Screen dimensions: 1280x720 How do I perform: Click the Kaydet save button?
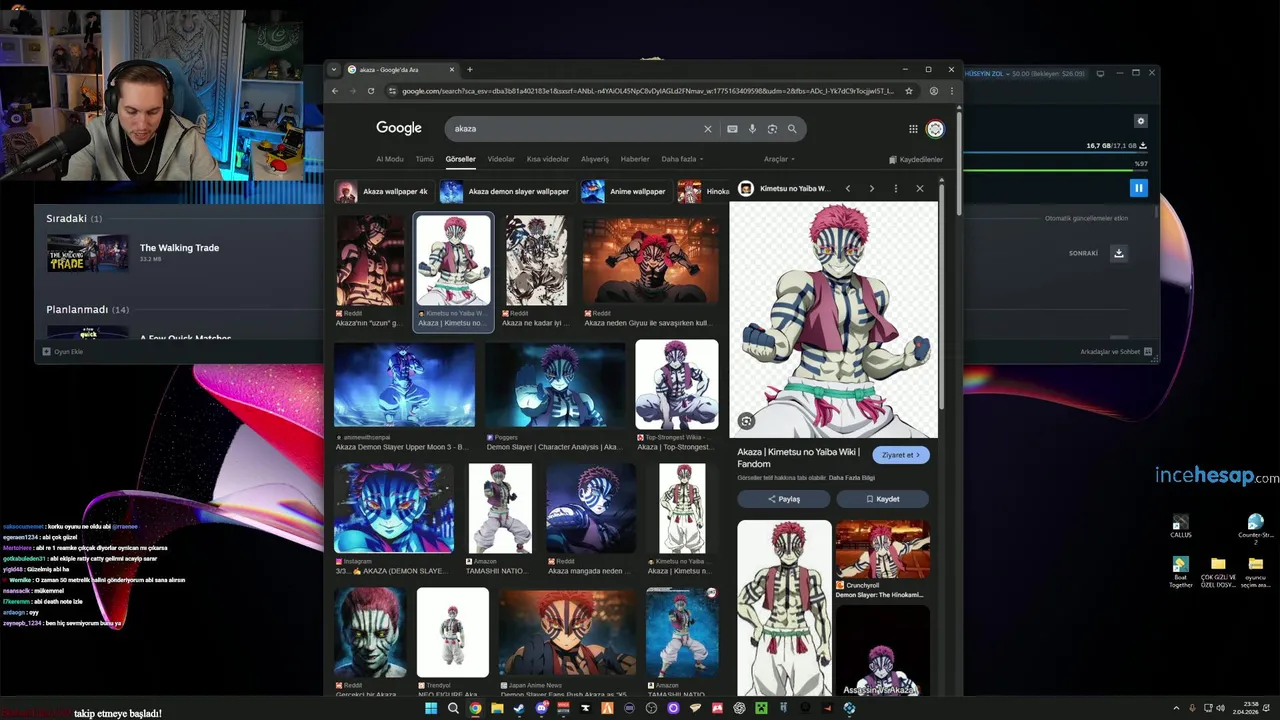pyautogui.click(x=883, y=499)
